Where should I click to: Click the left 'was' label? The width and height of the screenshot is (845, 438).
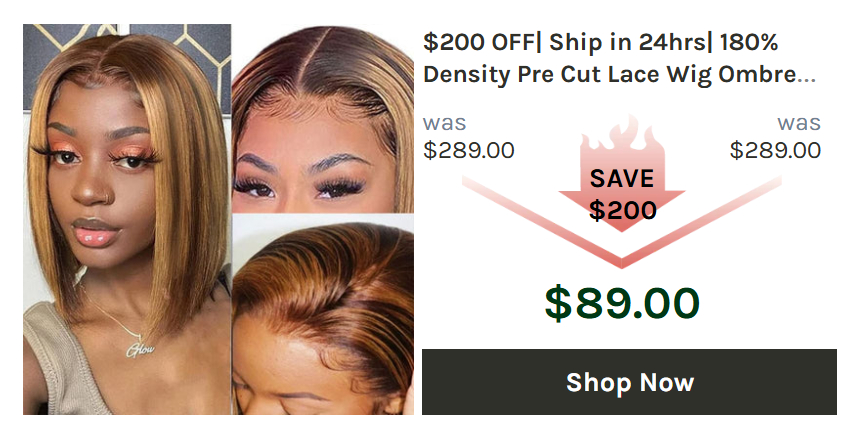(444, 123)
